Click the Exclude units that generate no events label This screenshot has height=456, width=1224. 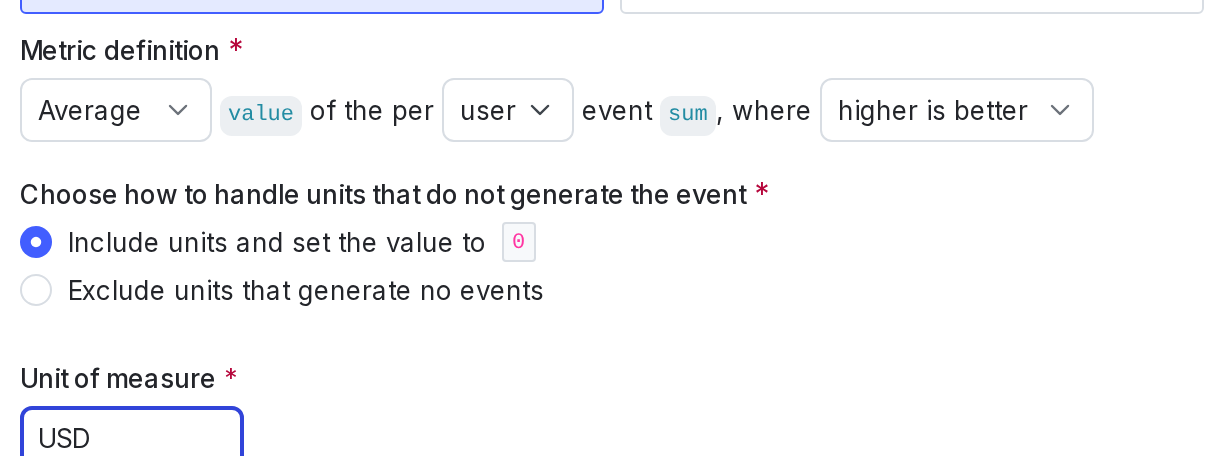tap(305, 291)
